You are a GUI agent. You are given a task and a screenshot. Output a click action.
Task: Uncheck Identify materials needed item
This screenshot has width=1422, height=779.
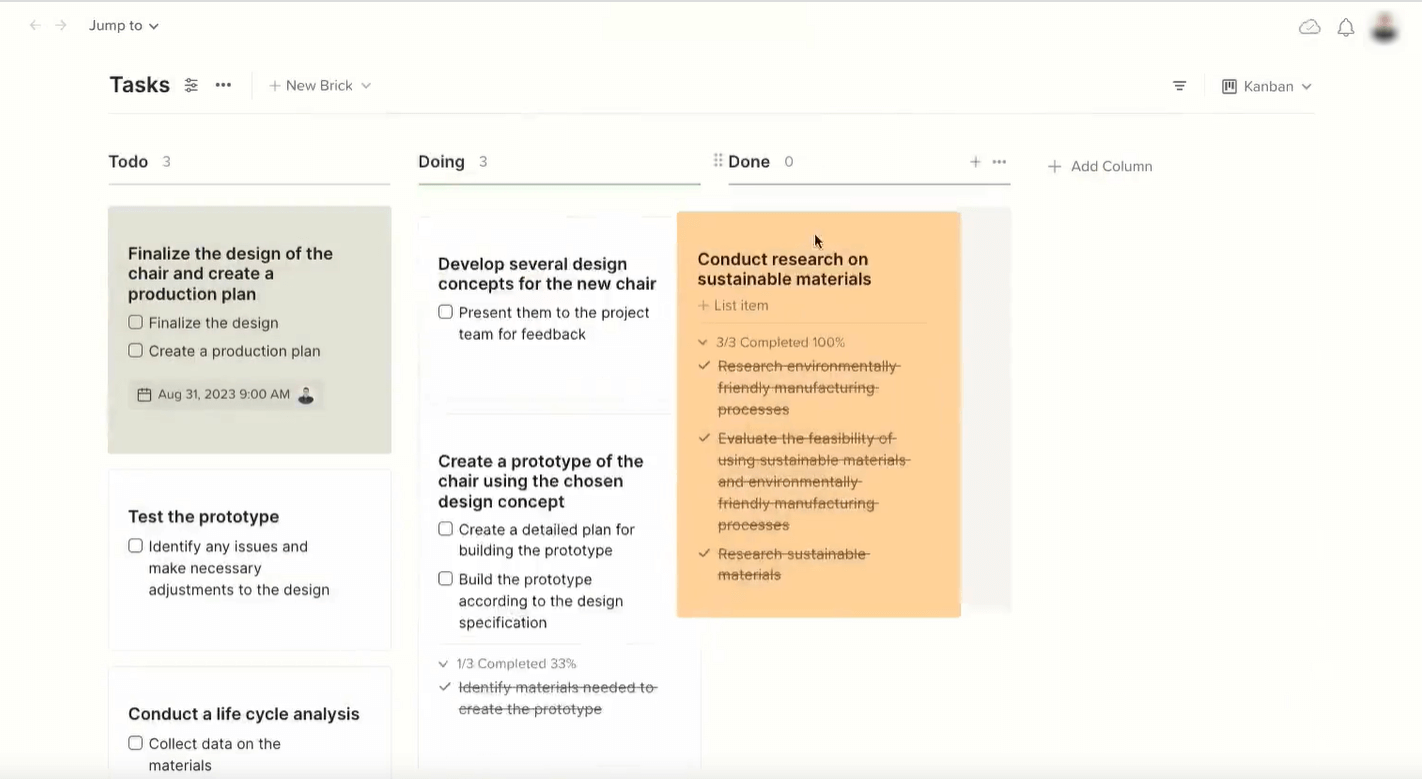(x=445, y=687)
